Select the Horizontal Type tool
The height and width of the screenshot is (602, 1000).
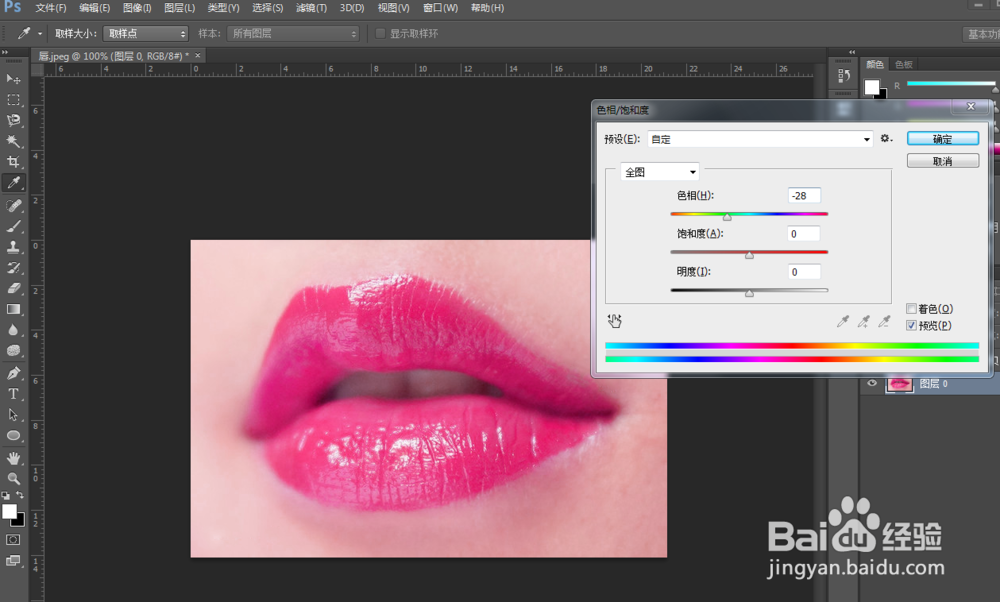[x=14, y=394]
